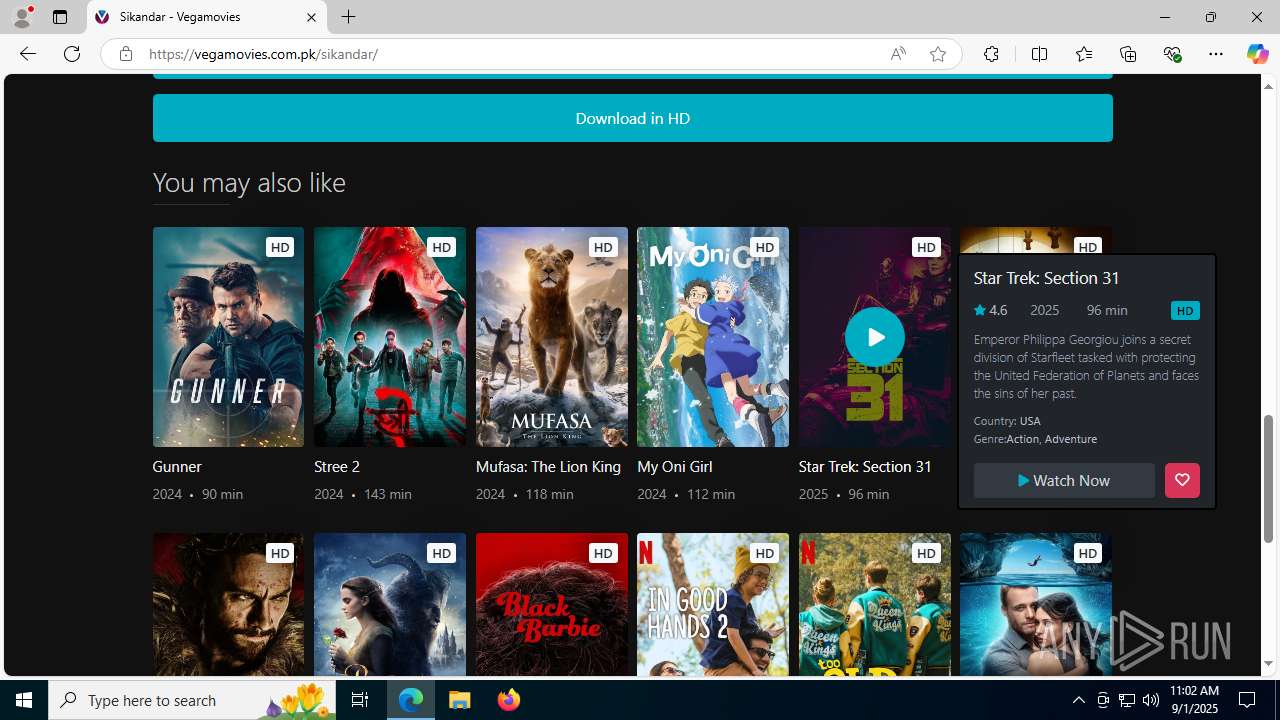
Task: Open File Explorer taskbar icon
Action: click(460, 700)
